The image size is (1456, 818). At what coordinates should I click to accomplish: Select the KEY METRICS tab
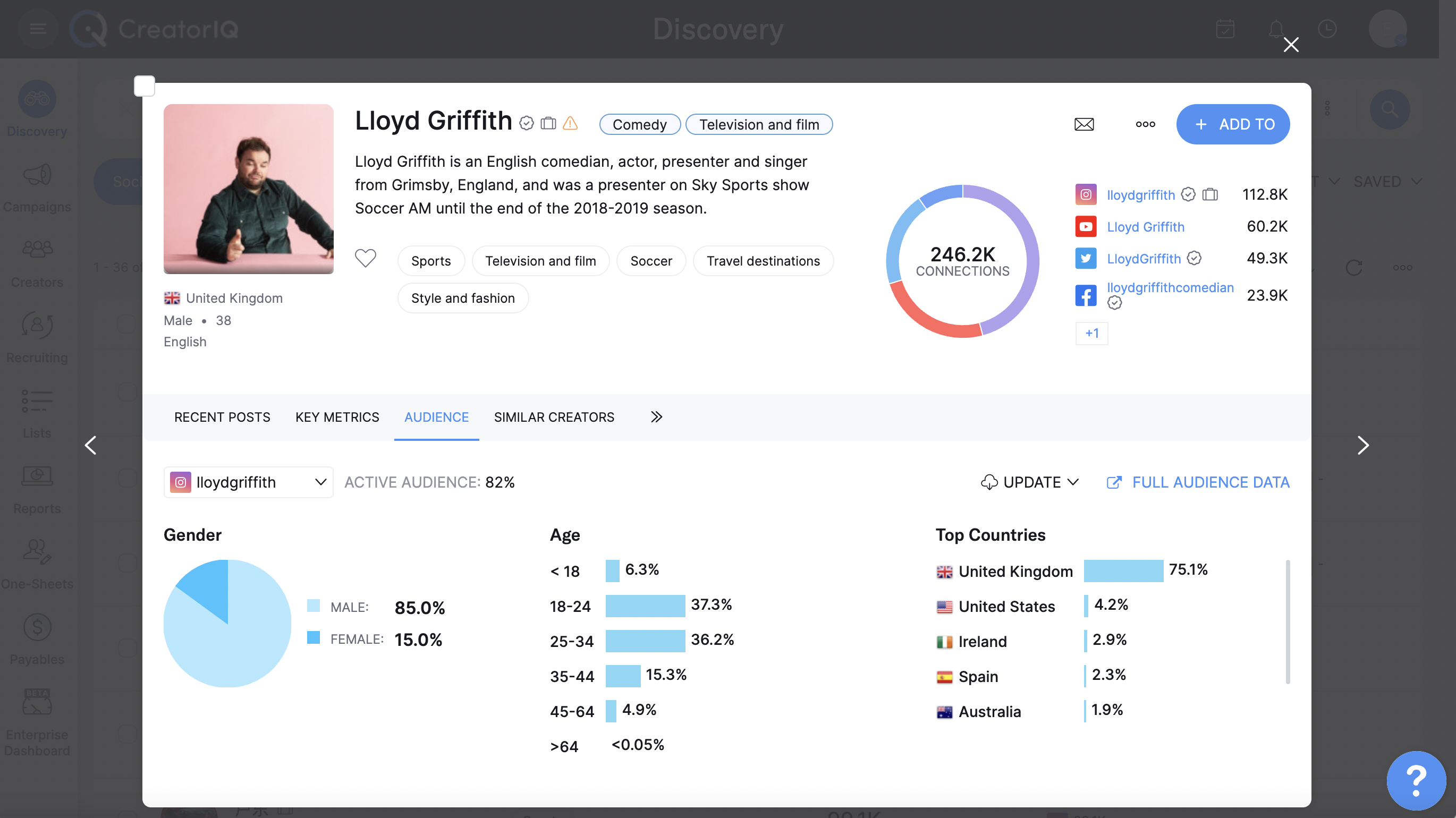coord(337,417)
